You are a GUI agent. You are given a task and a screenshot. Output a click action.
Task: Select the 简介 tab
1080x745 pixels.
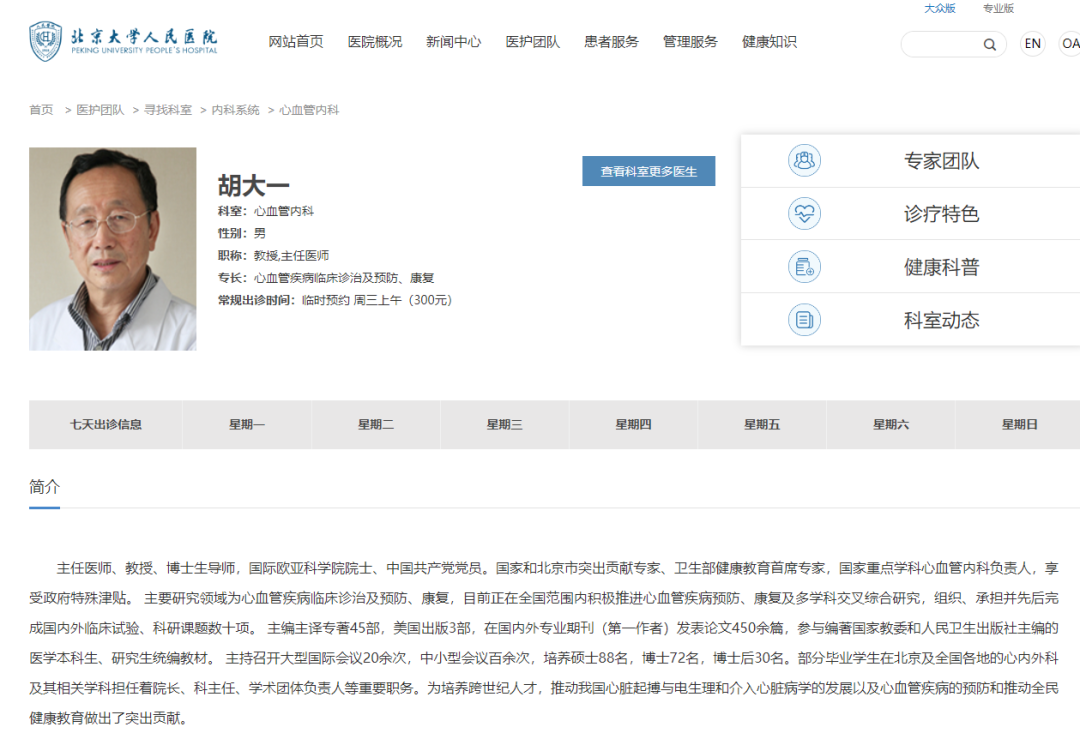click(44, 487)
